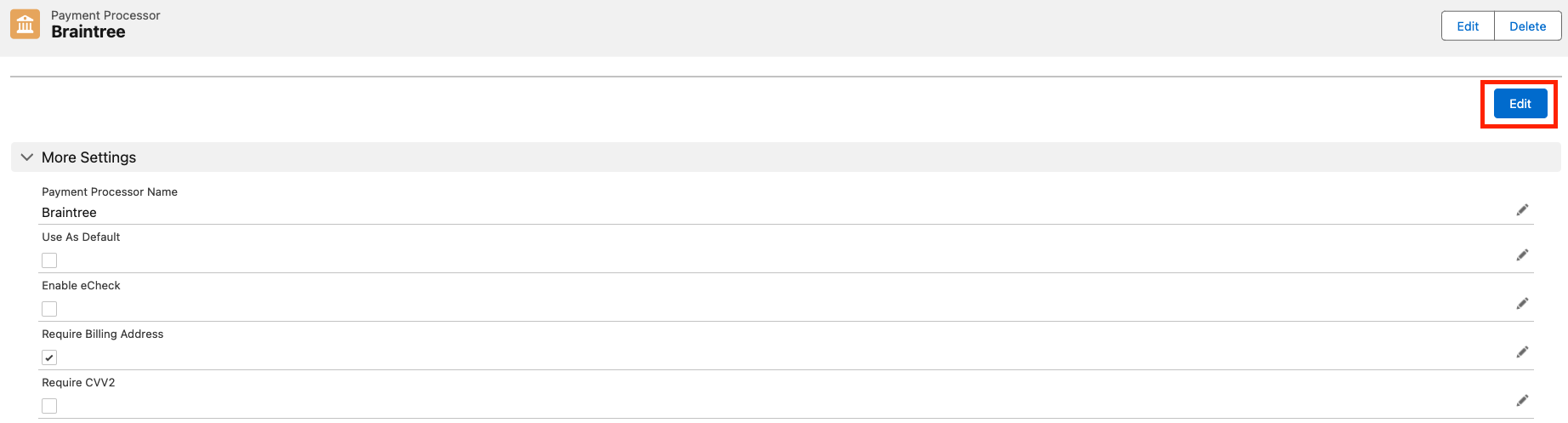Screen dimensions: 1568x423
Task: Toggle the Use As Default checkbox
Action: click(x=49, y=260)
